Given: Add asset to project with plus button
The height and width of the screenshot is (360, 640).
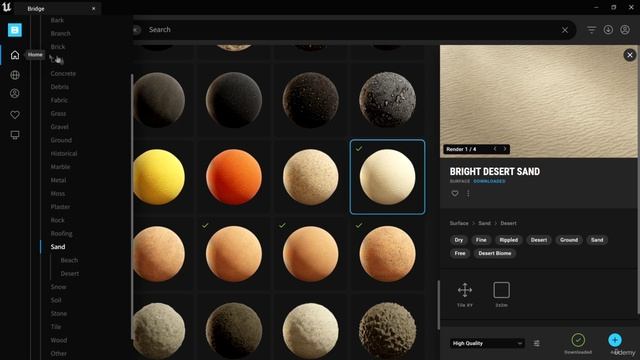Looking at the screenshot, I should tap(615, 340).
